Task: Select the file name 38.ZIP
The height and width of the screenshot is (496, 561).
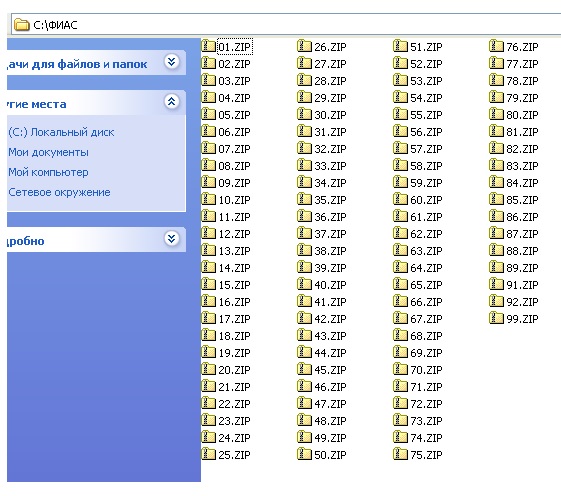Action: click(330, 251)
